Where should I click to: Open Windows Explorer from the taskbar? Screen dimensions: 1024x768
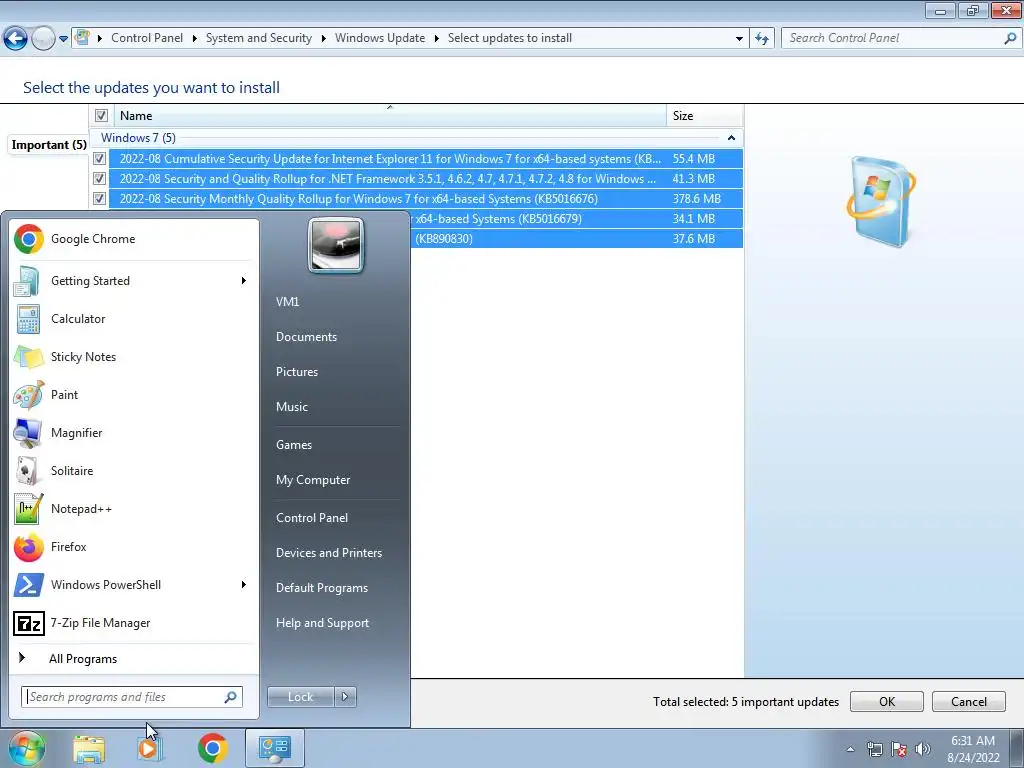[x=89, y=748]
